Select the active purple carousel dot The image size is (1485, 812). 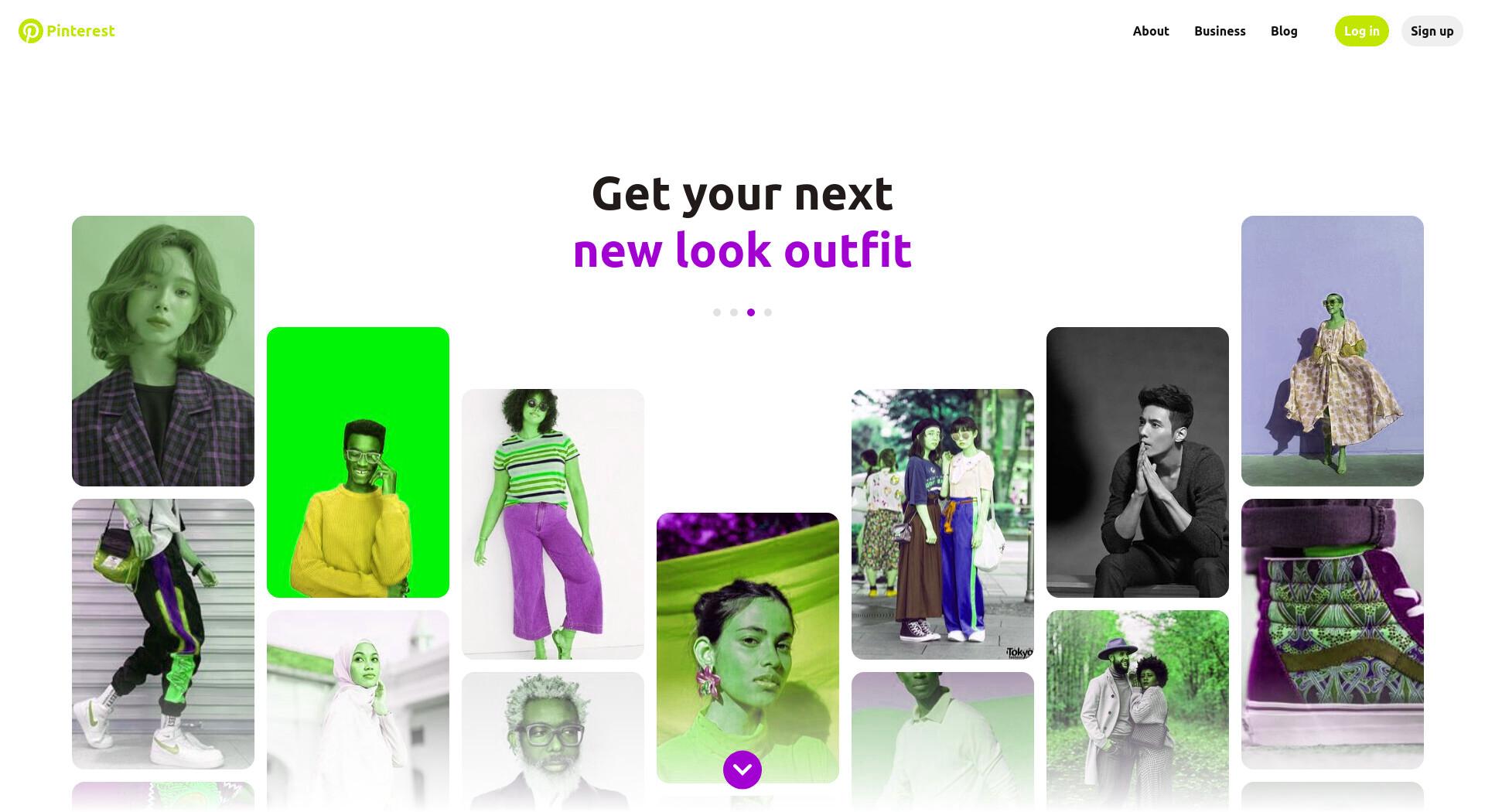(751, 312)
